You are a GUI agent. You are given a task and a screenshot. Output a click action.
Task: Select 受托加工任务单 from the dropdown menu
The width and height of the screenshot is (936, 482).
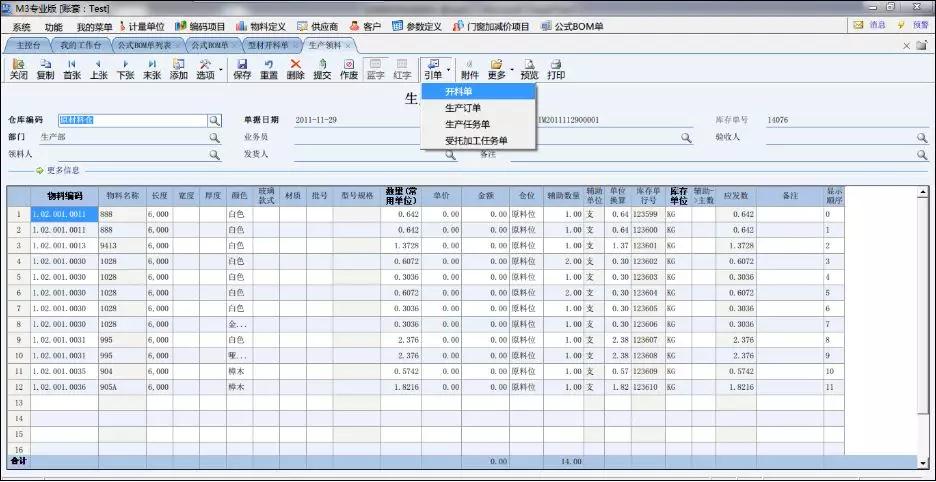(479, 140)
